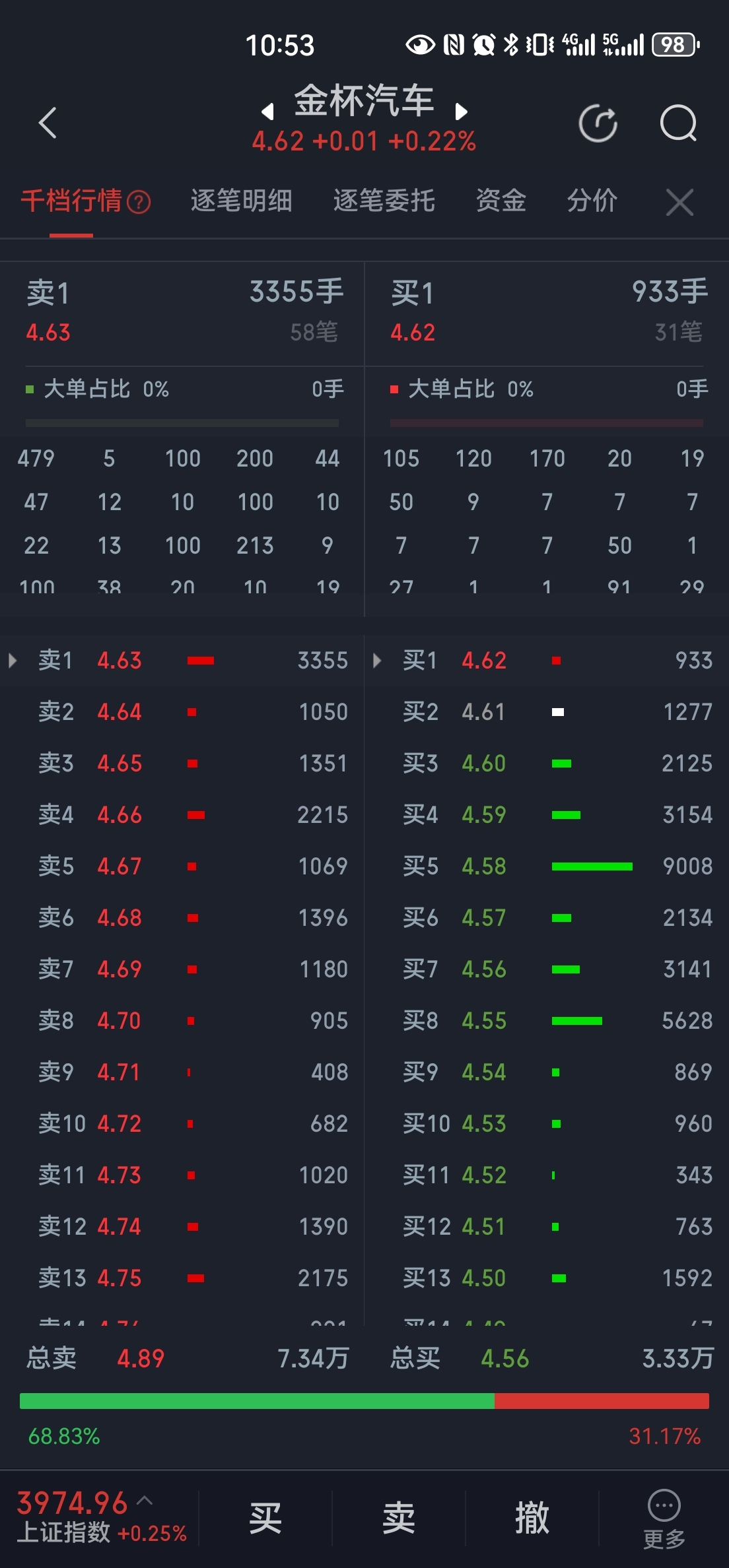Tap sell queue order 479
The height and width of the screenshot is (1568, 729).
pos(36,459)
